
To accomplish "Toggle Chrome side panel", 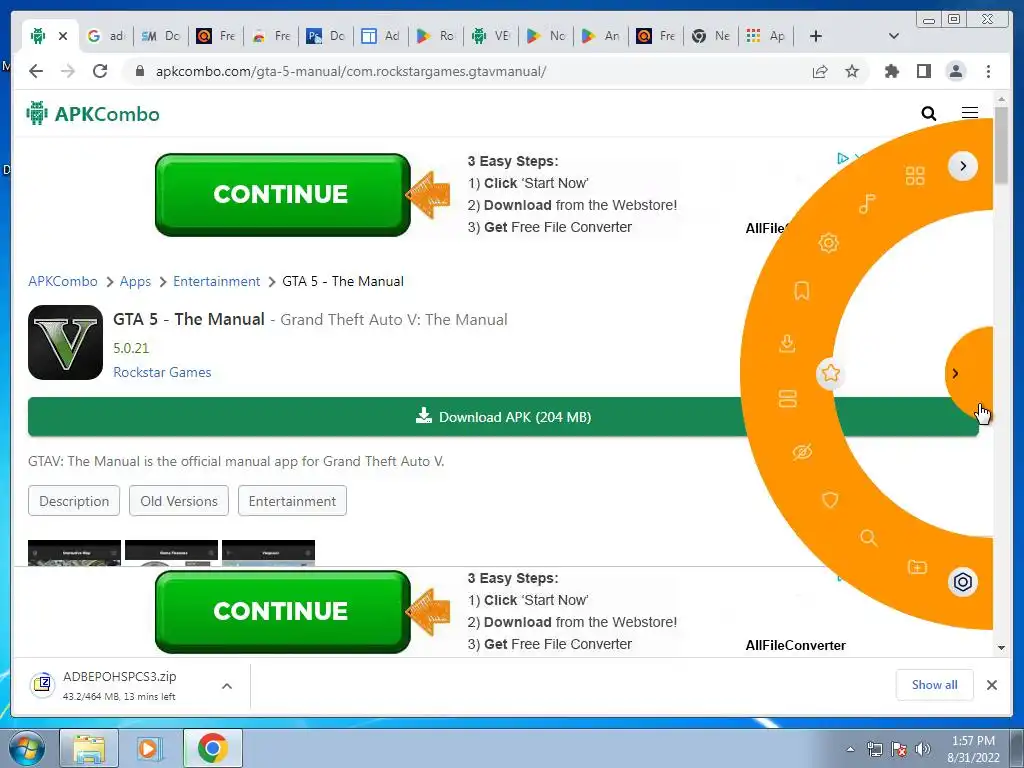I will (923, 71).
